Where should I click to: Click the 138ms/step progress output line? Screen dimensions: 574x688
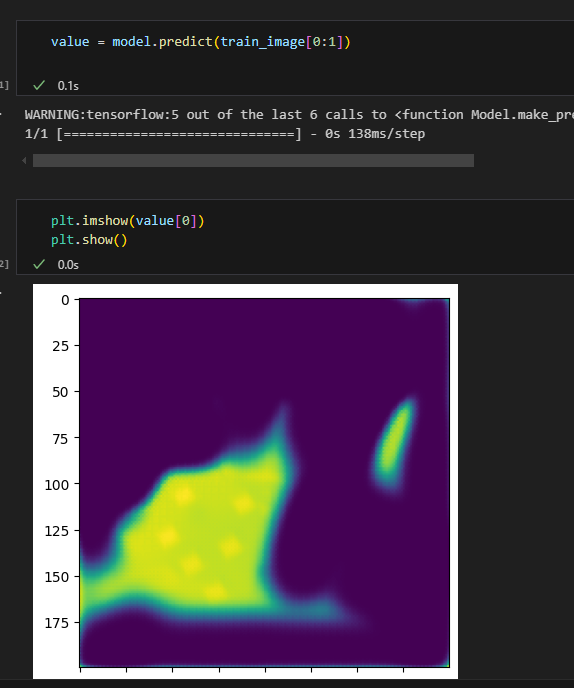[225, 133]
